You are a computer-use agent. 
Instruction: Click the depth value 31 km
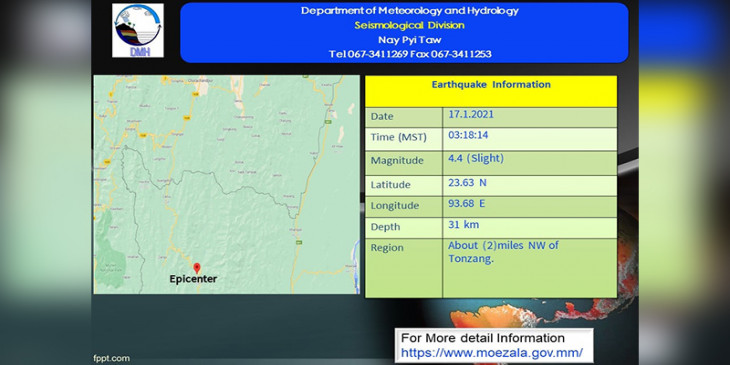click(x=464, y=225)
